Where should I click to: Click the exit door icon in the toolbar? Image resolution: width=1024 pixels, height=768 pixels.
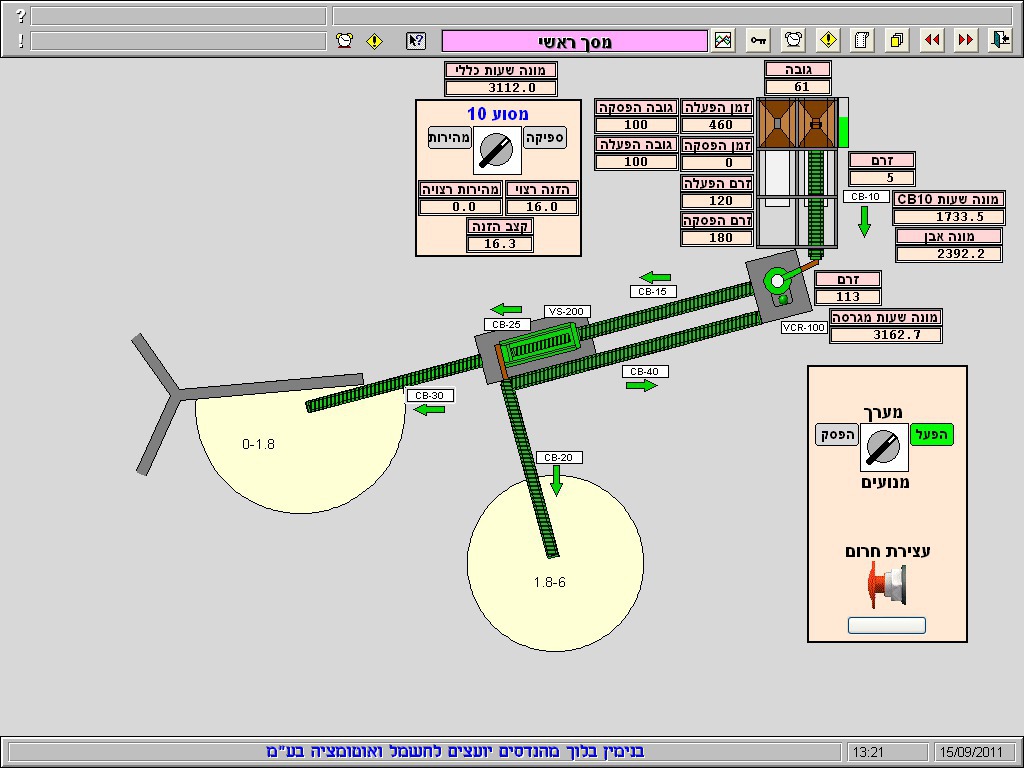pos(1000,40)
